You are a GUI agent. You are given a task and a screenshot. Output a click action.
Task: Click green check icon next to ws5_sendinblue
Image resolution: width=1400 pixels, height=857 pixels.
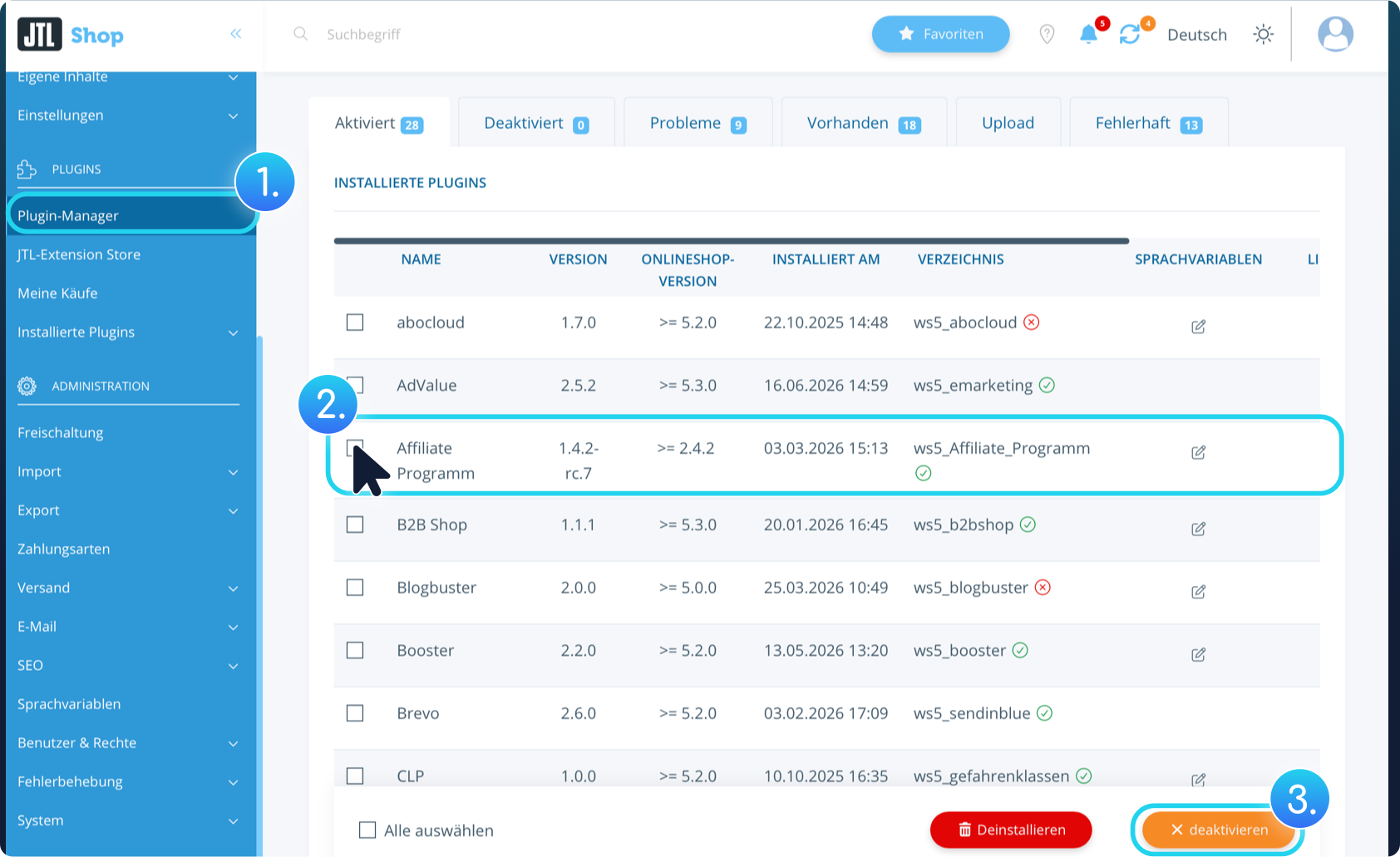(1045, 713)
